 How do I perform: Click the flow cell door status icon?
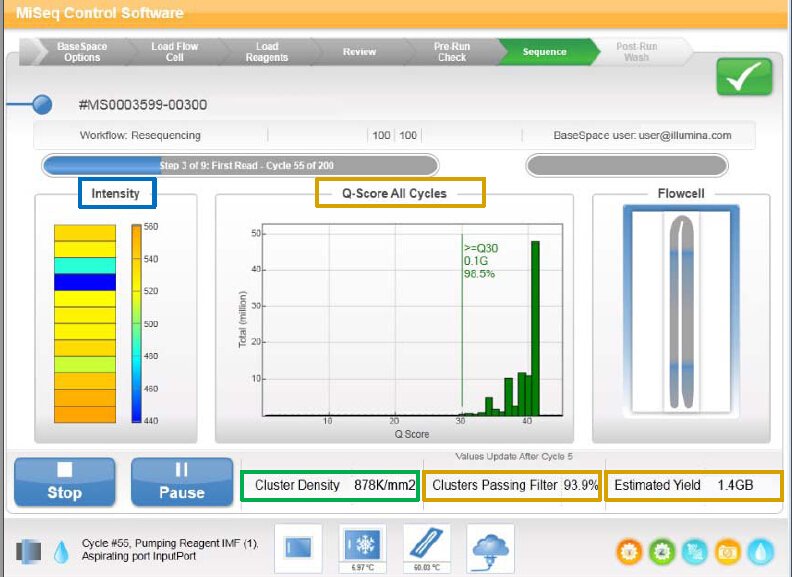[x=299, y=548]
